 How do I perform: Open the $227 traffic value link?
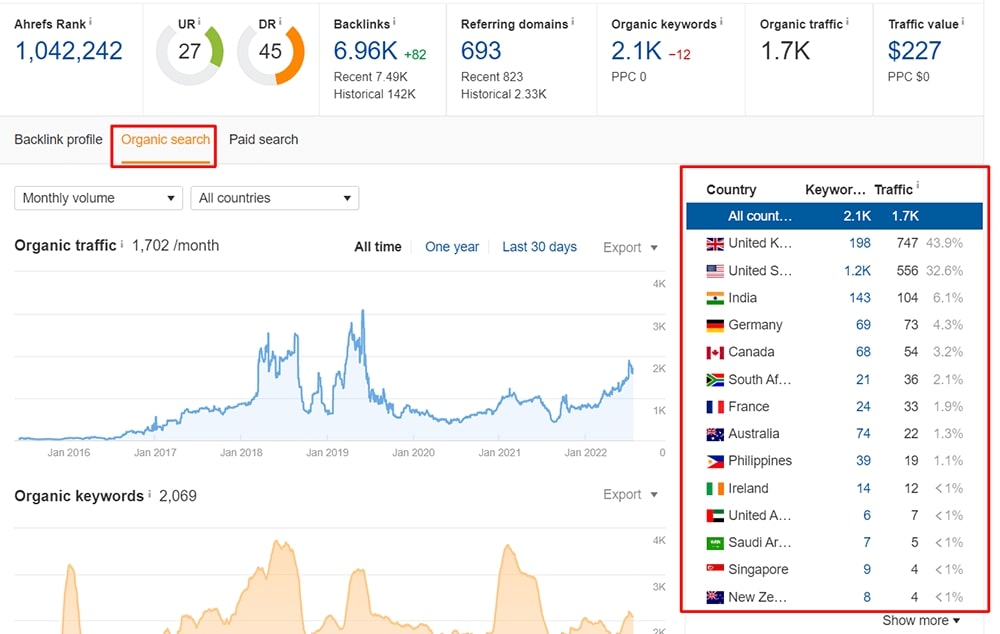click(x=914, y=50)
